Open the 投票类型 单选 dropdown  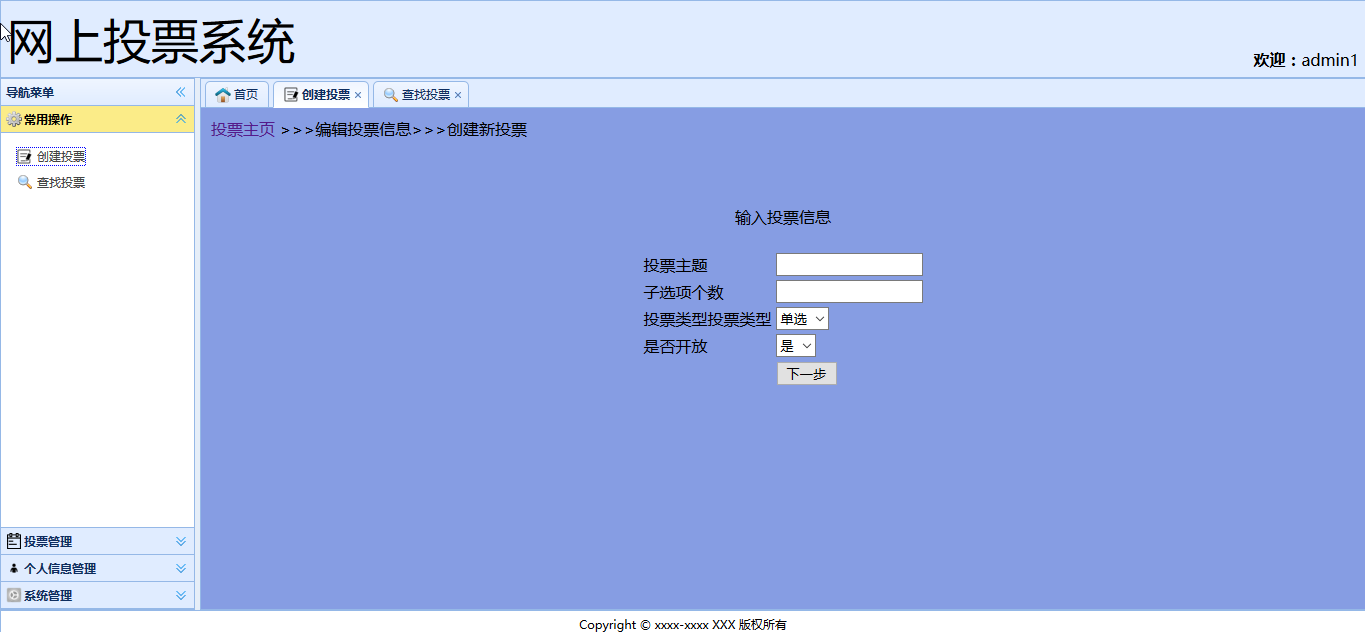pyautogui.click(x=802, y=319)
